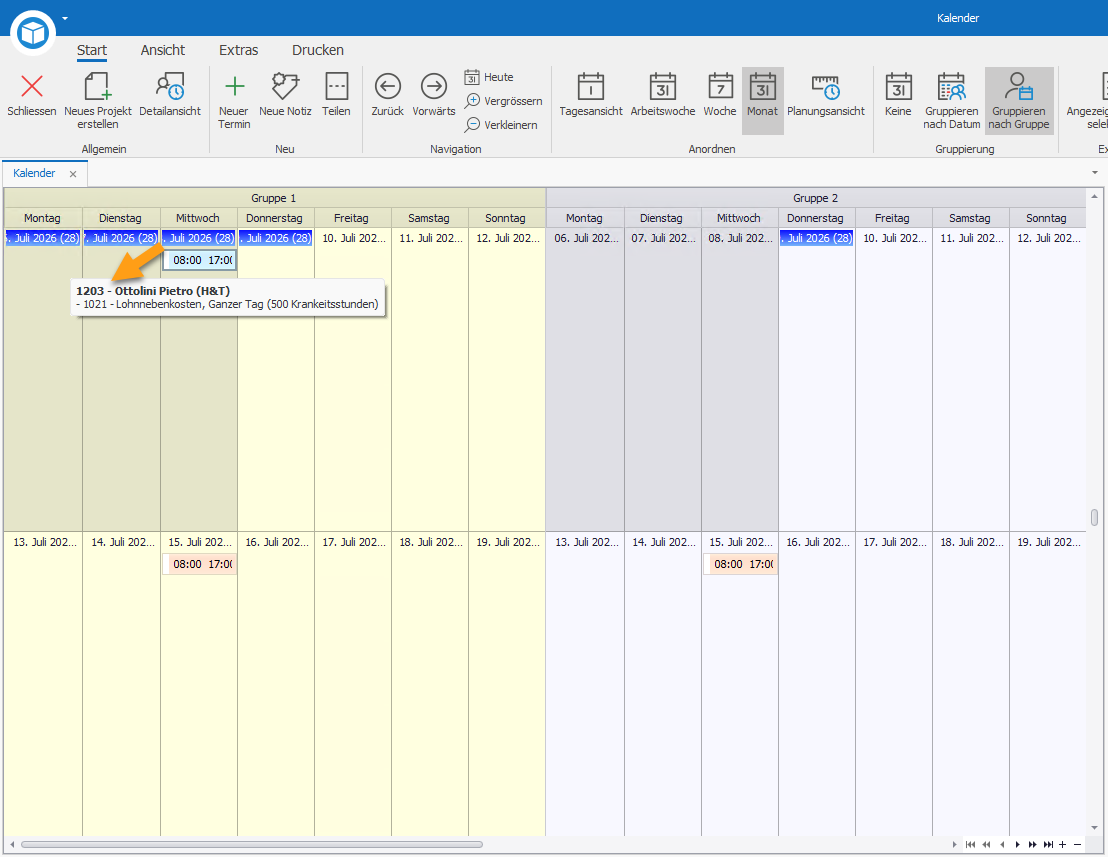Click the Schliessen red X icon
This screenshot has width=1108, height=857.
(32, 86)
